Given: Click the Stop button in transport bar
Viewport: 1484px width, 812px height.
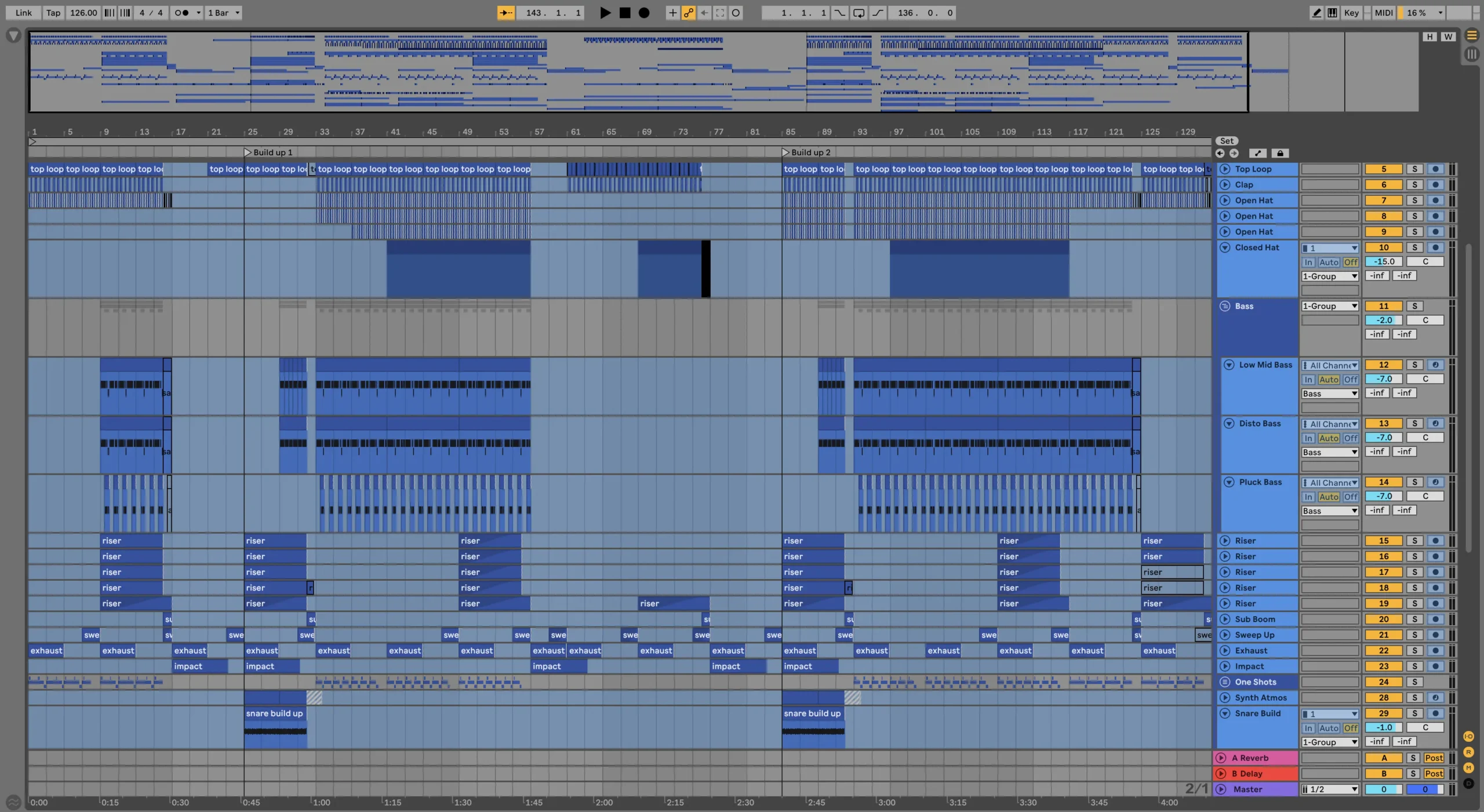Looking at the screenshot, I should point(623,13).
